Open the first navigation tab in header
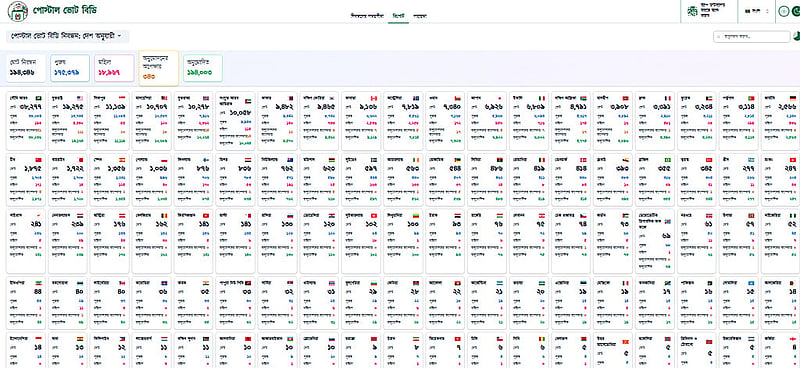 click(367, 16)
